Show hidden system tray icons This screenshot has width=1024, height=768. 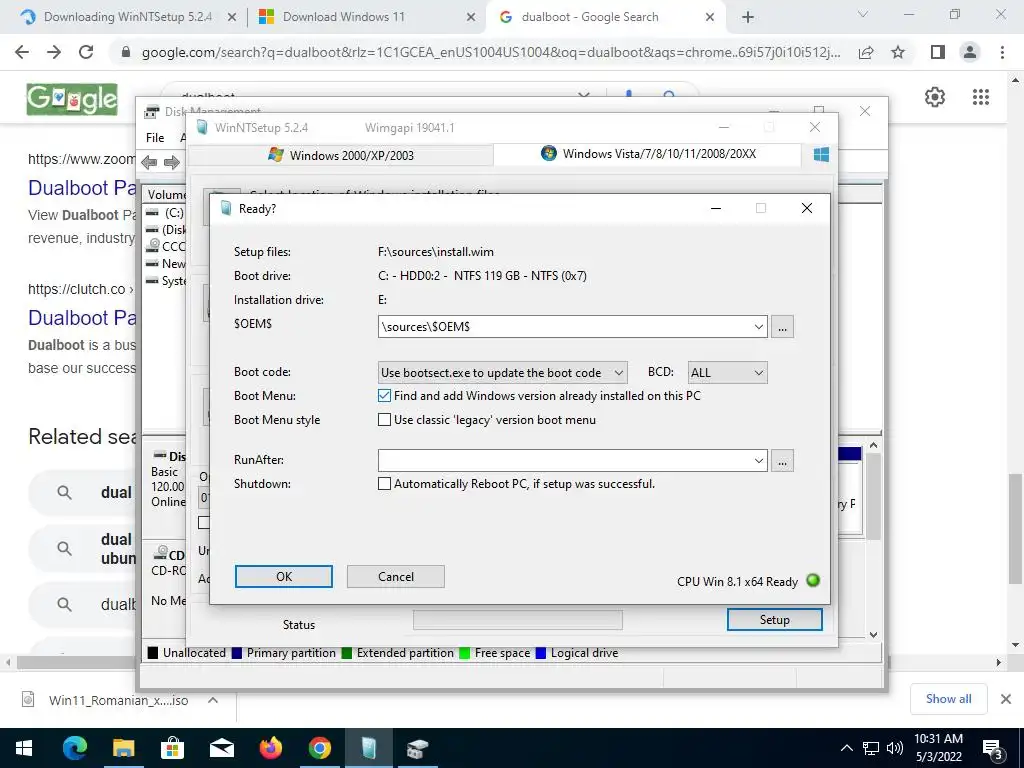(846, 748)
